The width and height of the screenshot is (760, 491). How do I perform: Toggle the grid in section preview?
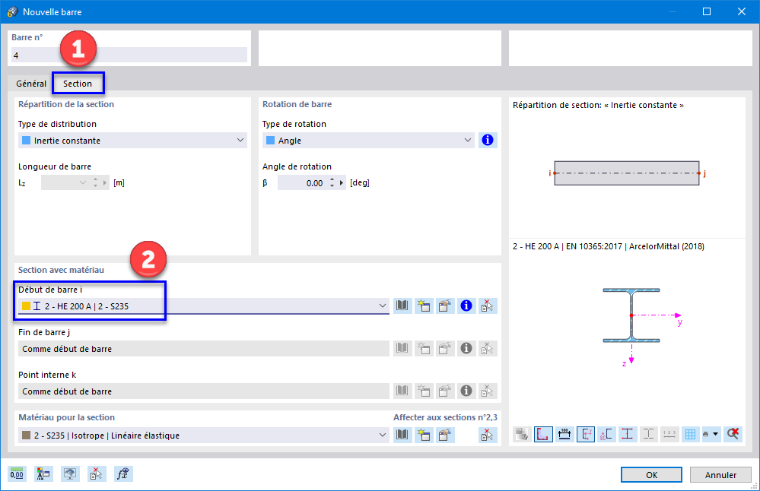690,434
